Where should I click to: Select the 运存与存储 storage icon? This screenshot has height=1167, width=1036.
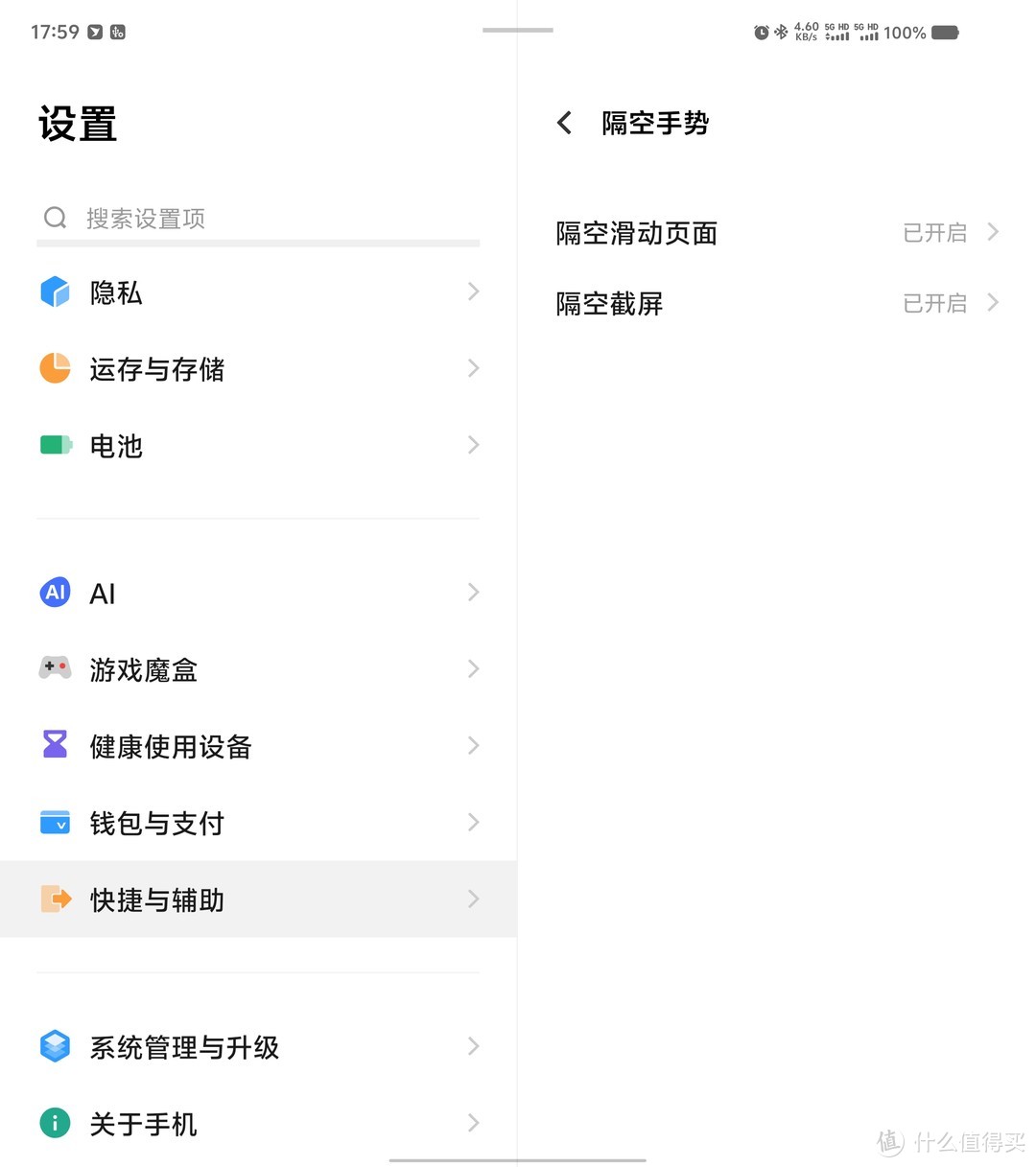(x=55, y=368)
